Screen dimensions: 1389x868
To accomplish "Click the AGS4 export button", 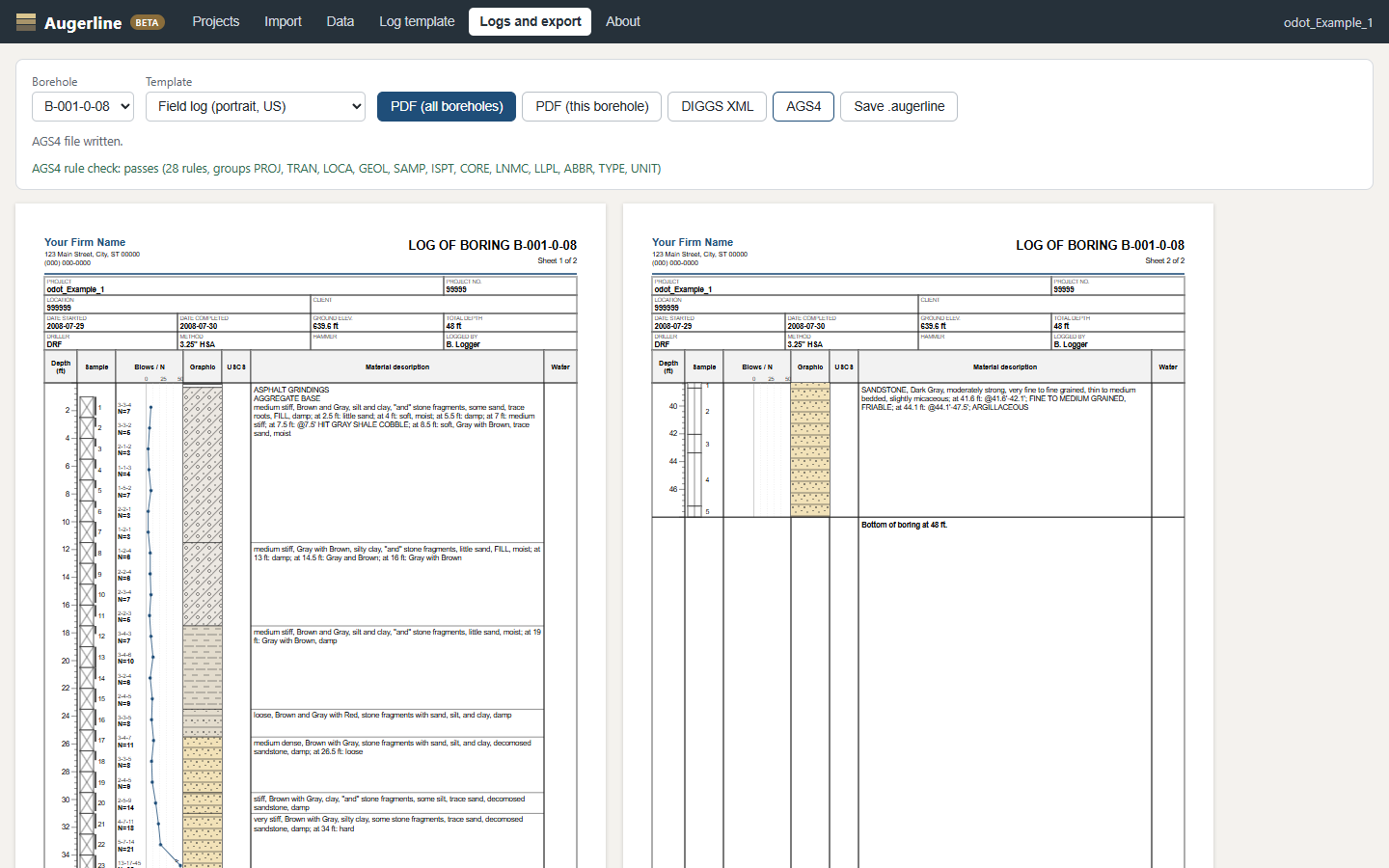I will (x=803, y=106).
